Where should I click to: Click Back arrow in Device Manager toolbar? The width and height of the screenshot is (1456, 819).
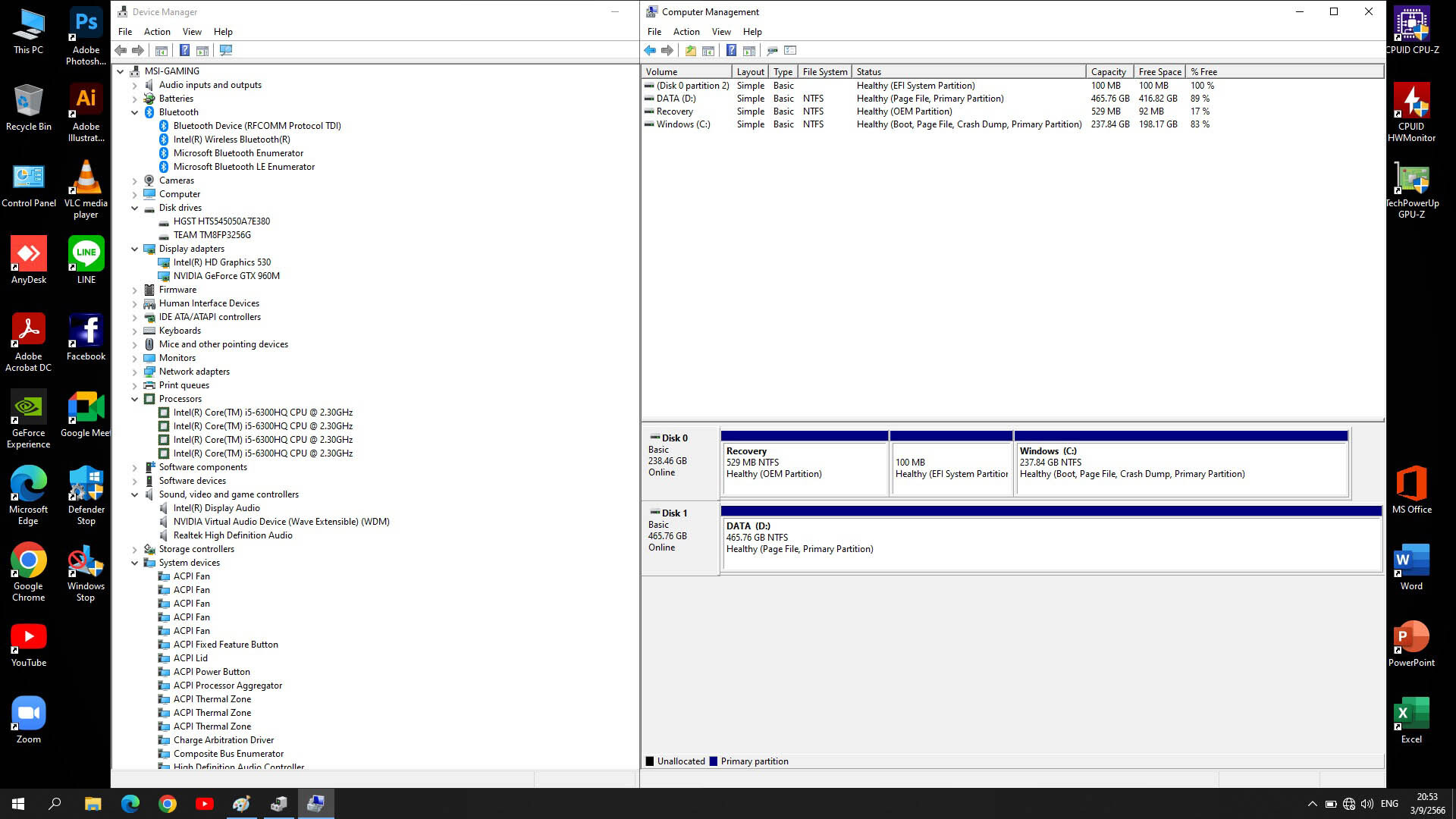[x=121, y=51]
